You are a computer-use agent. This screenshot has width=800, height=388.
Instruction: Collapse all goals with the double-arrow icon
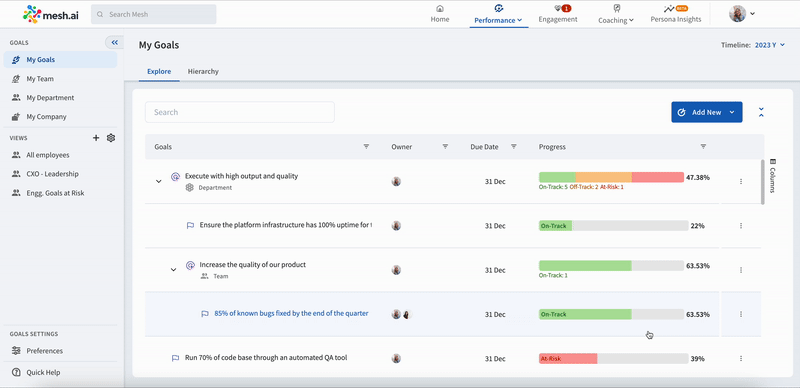[x=761, y=112]
